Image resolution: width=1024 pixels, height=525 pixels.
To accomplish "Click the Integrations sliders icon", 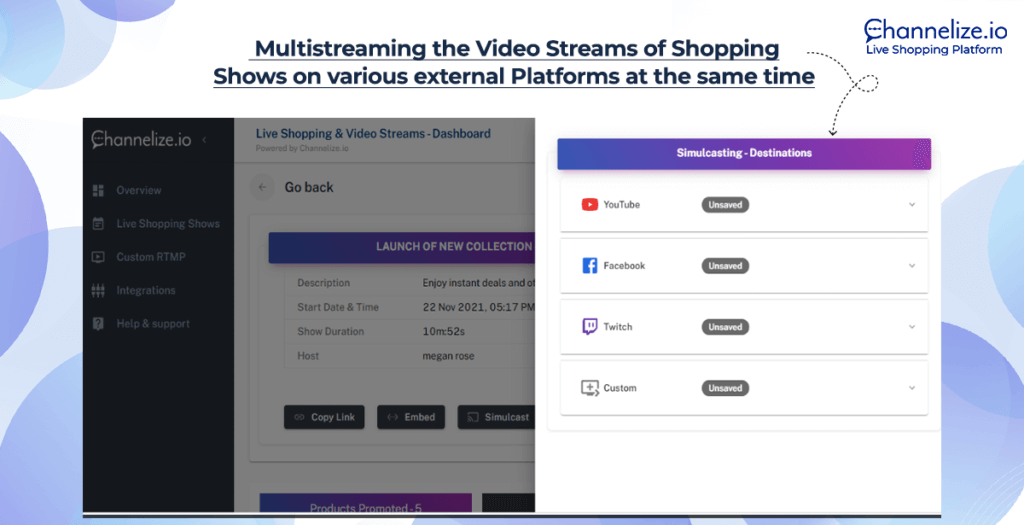I will pos(98,290).
